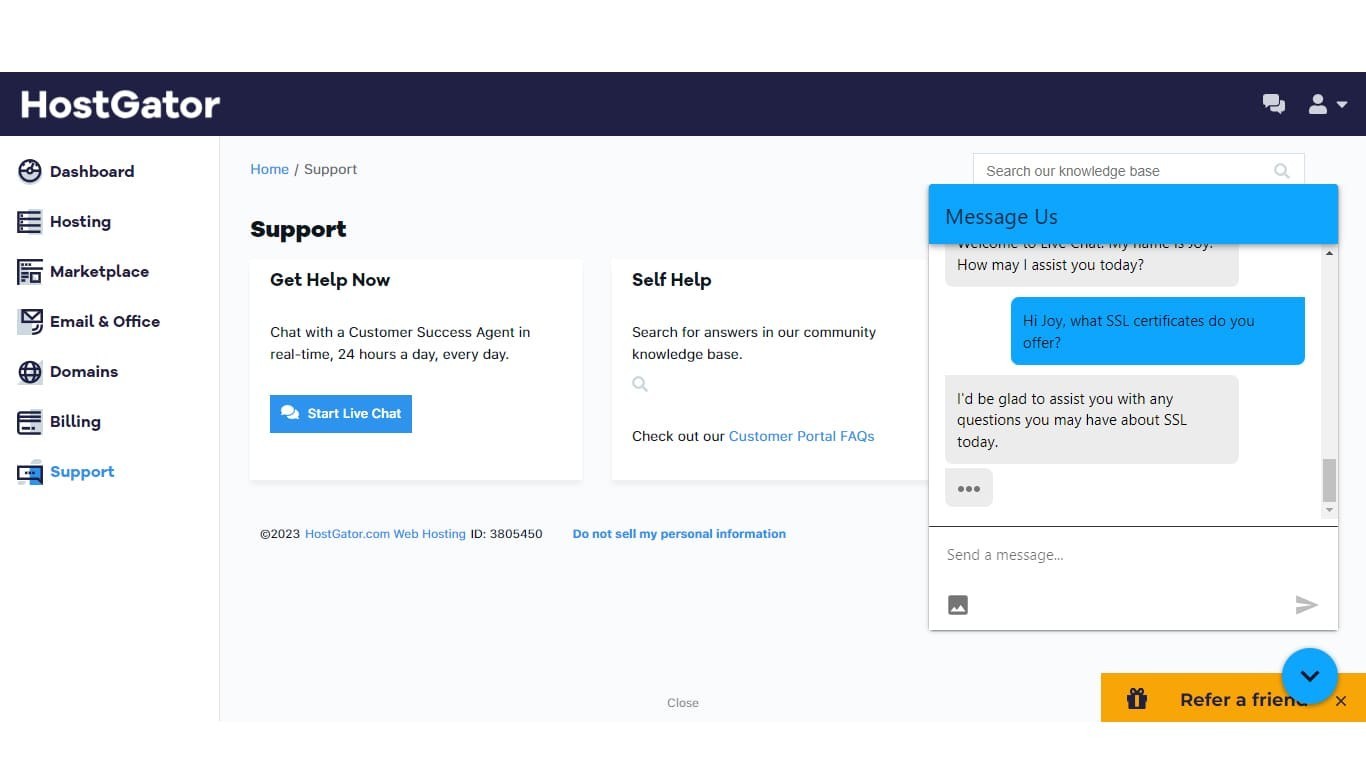Viewport: 1366px width, 768px height.
Task: Click the Support icon in sidebar
Action: (x=30, y=472)
